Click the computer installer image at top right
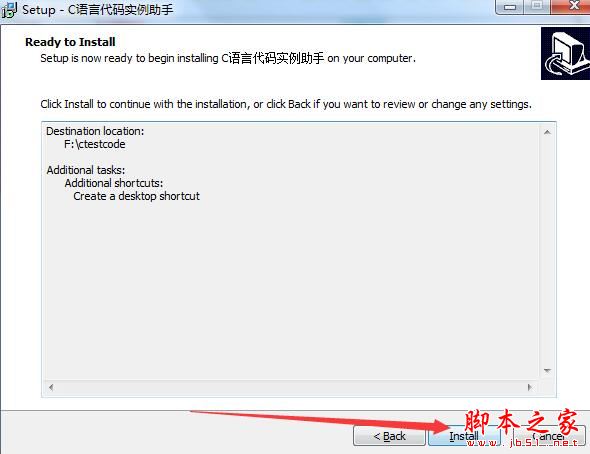 tap(565, 53)
